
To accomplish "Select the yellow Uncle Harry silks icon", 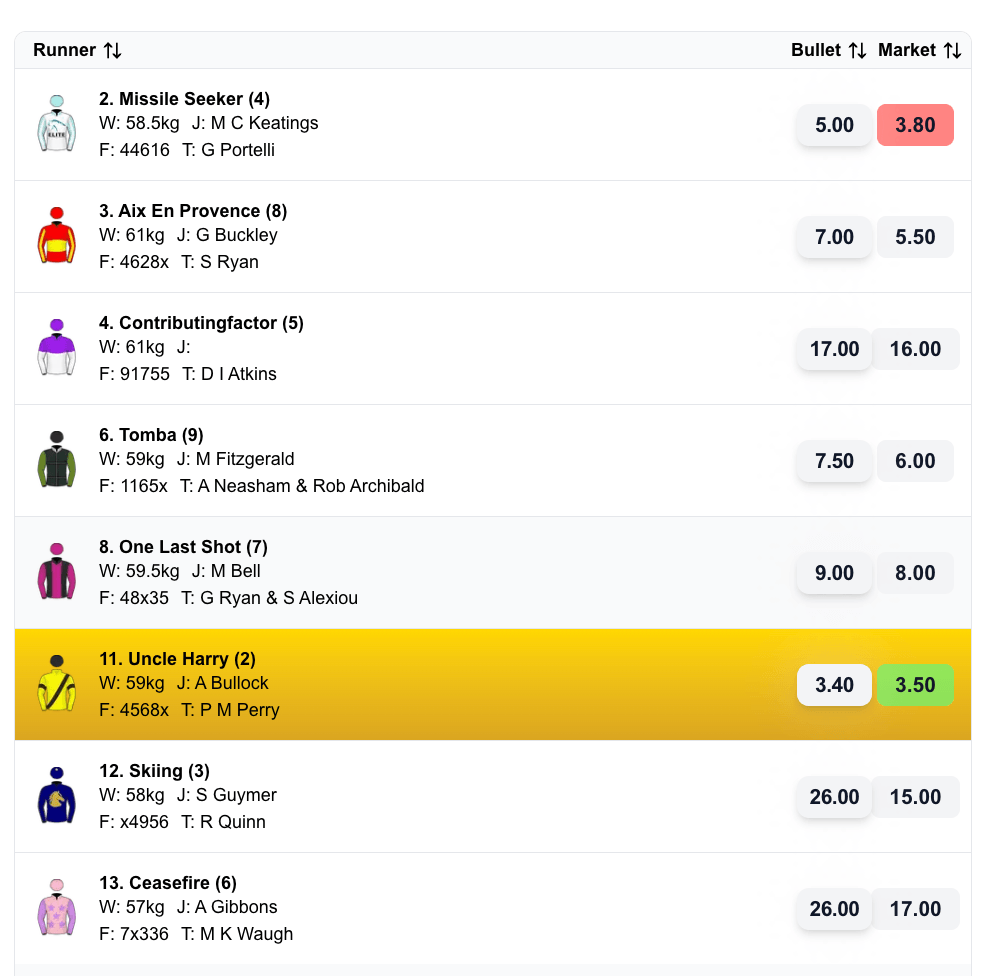I will click(57, 684).
